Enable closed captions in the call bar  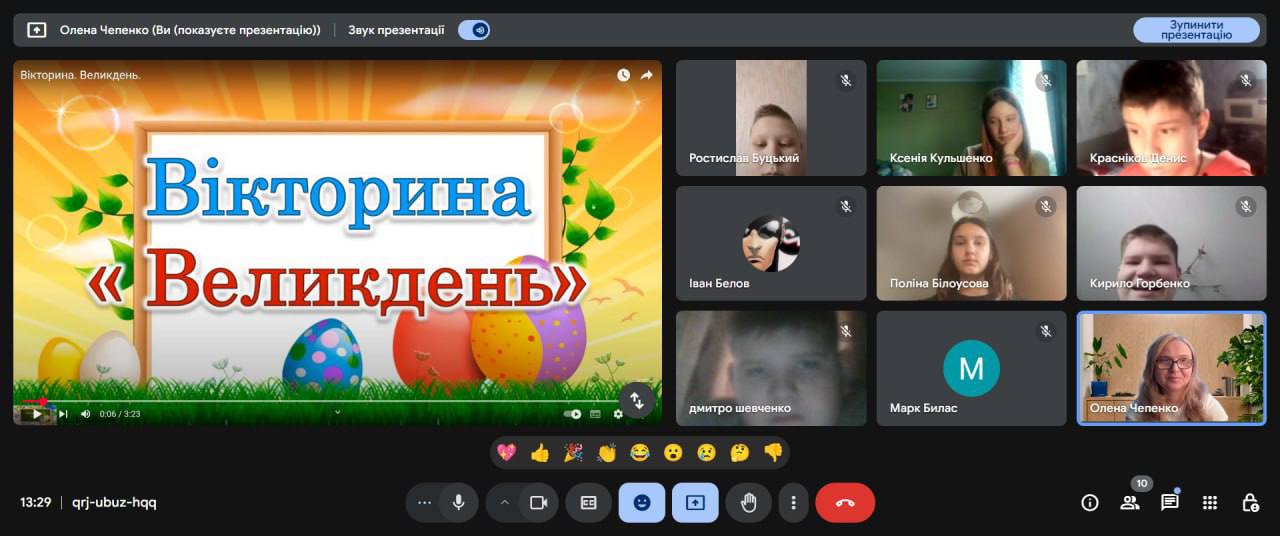(589, 503)
